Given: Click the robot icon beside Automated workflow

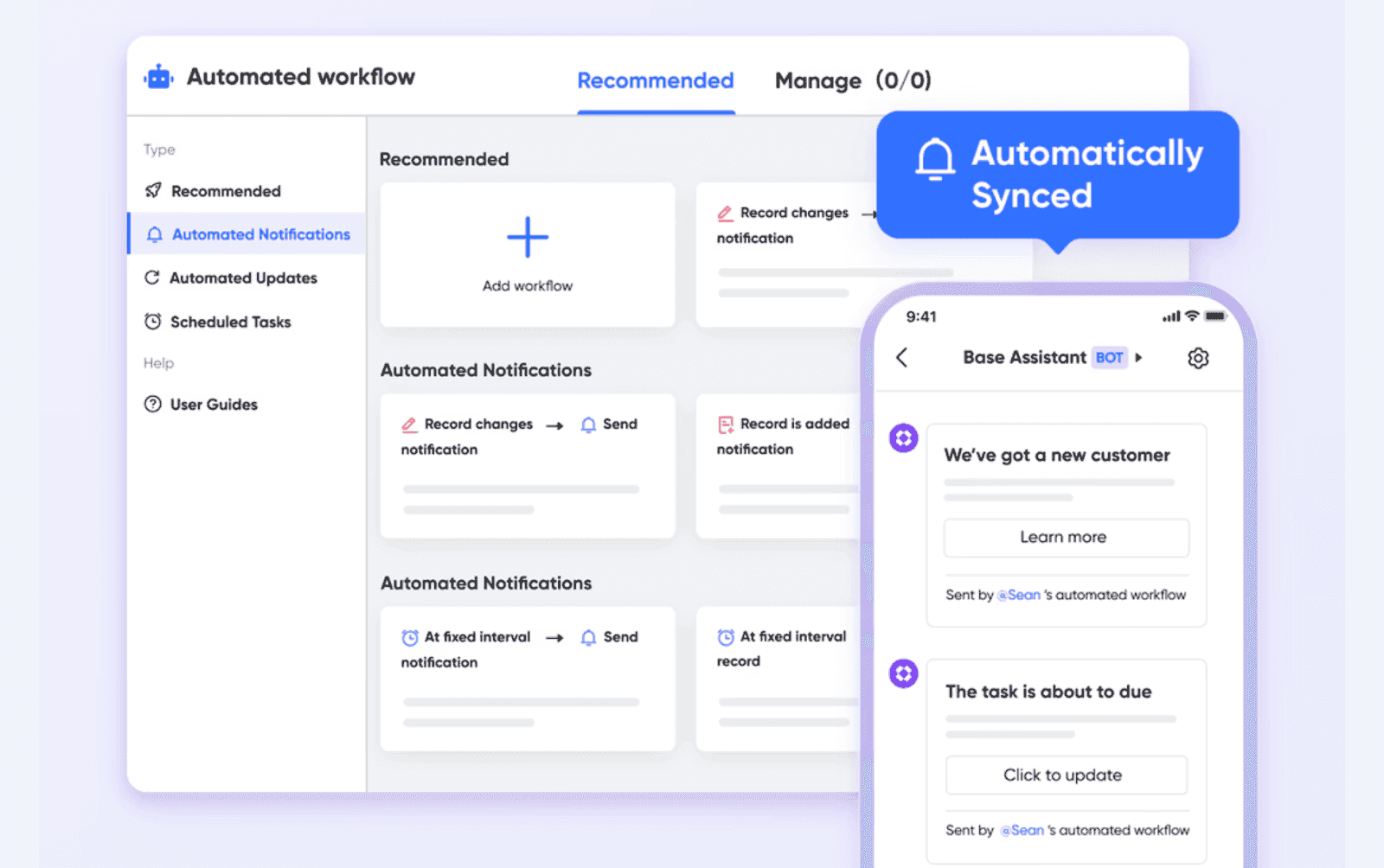Looking at the screenshot, I should pos(157,76).
